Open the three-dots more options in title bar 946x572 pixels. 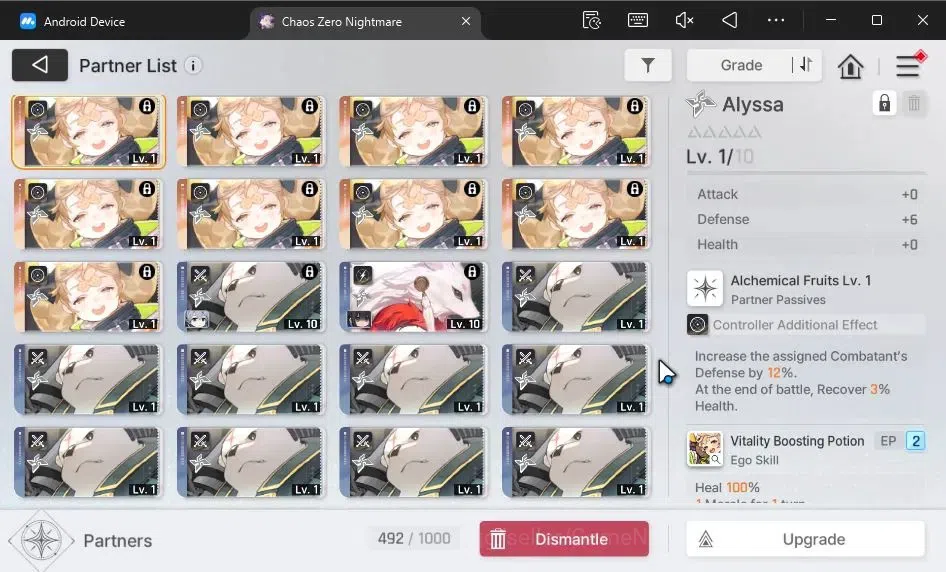pos(776,21)
